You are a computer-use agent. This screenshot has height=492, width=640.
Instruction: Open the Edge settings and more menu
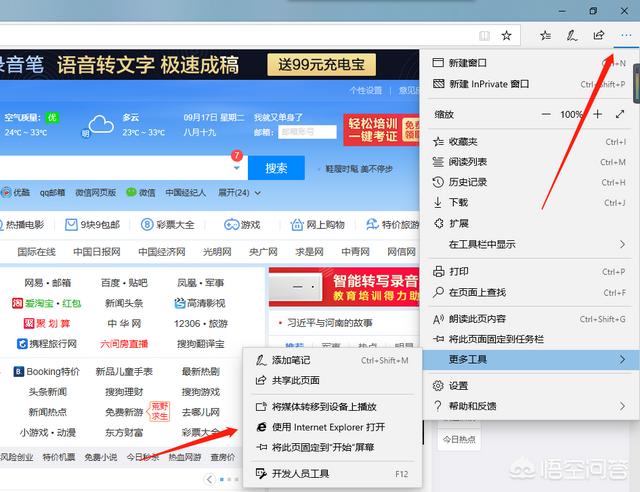tap(625, 36)
